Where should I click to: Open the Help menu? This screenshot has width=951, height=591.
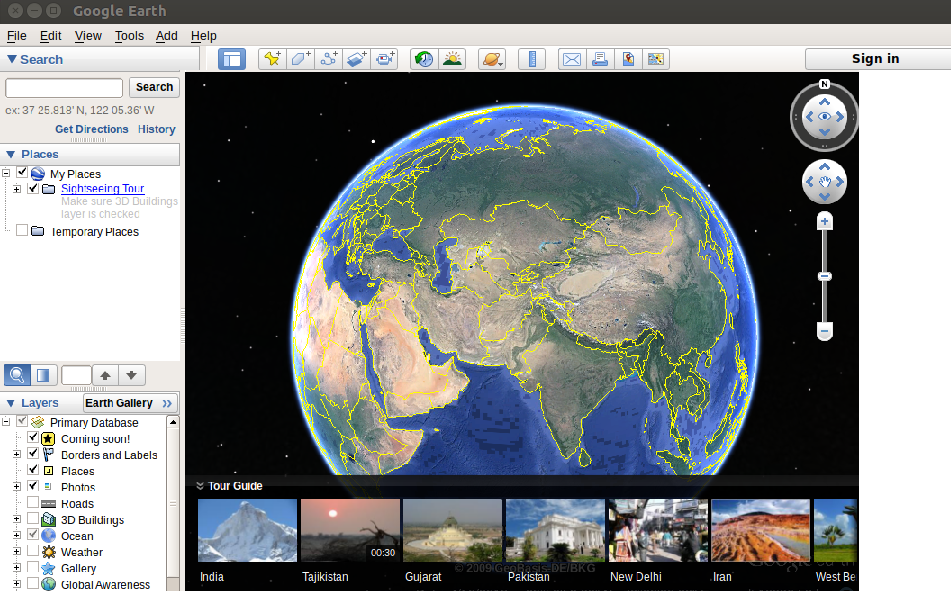coord(204,36)
